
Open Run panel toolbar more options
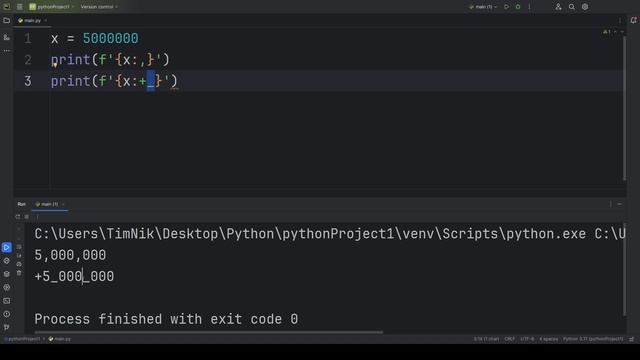tap(37, 217)
